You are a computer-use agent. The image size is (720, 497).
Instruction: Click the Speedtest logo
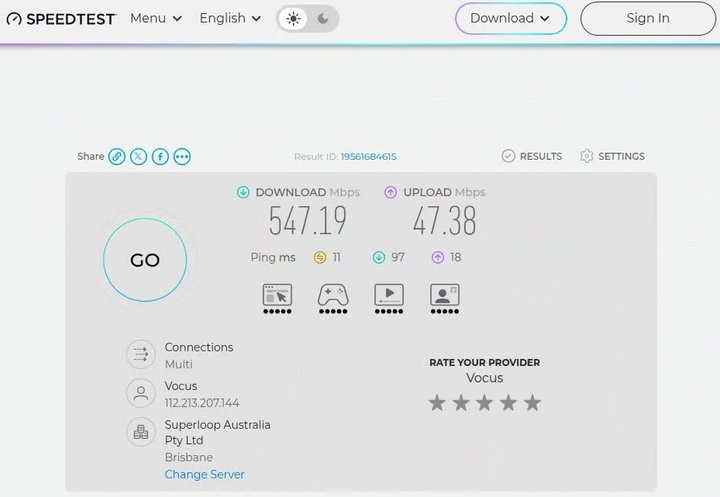pos(61,19)
